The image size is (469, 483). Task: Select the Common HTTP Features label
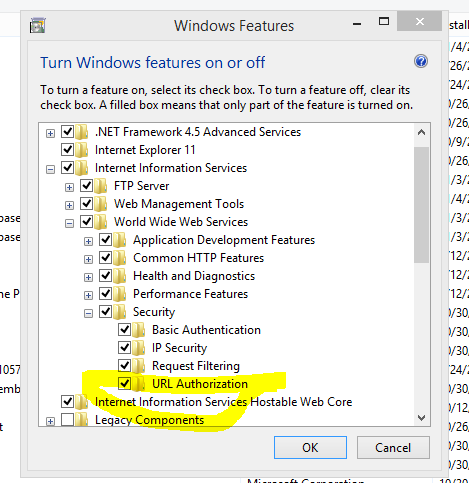(198, 258)
